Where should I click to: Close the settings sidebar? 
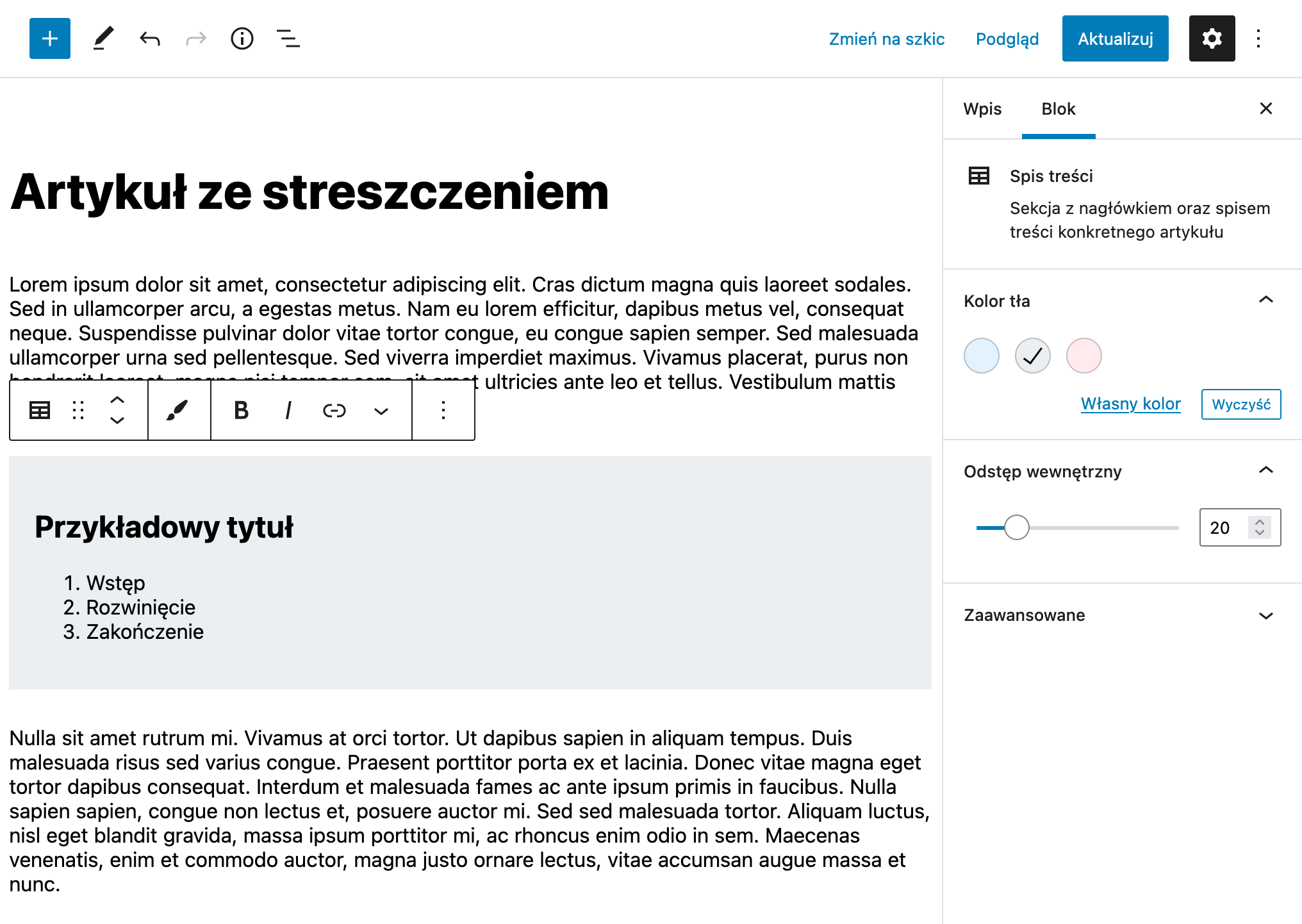pyautogui.click(x=1266, y=108)
